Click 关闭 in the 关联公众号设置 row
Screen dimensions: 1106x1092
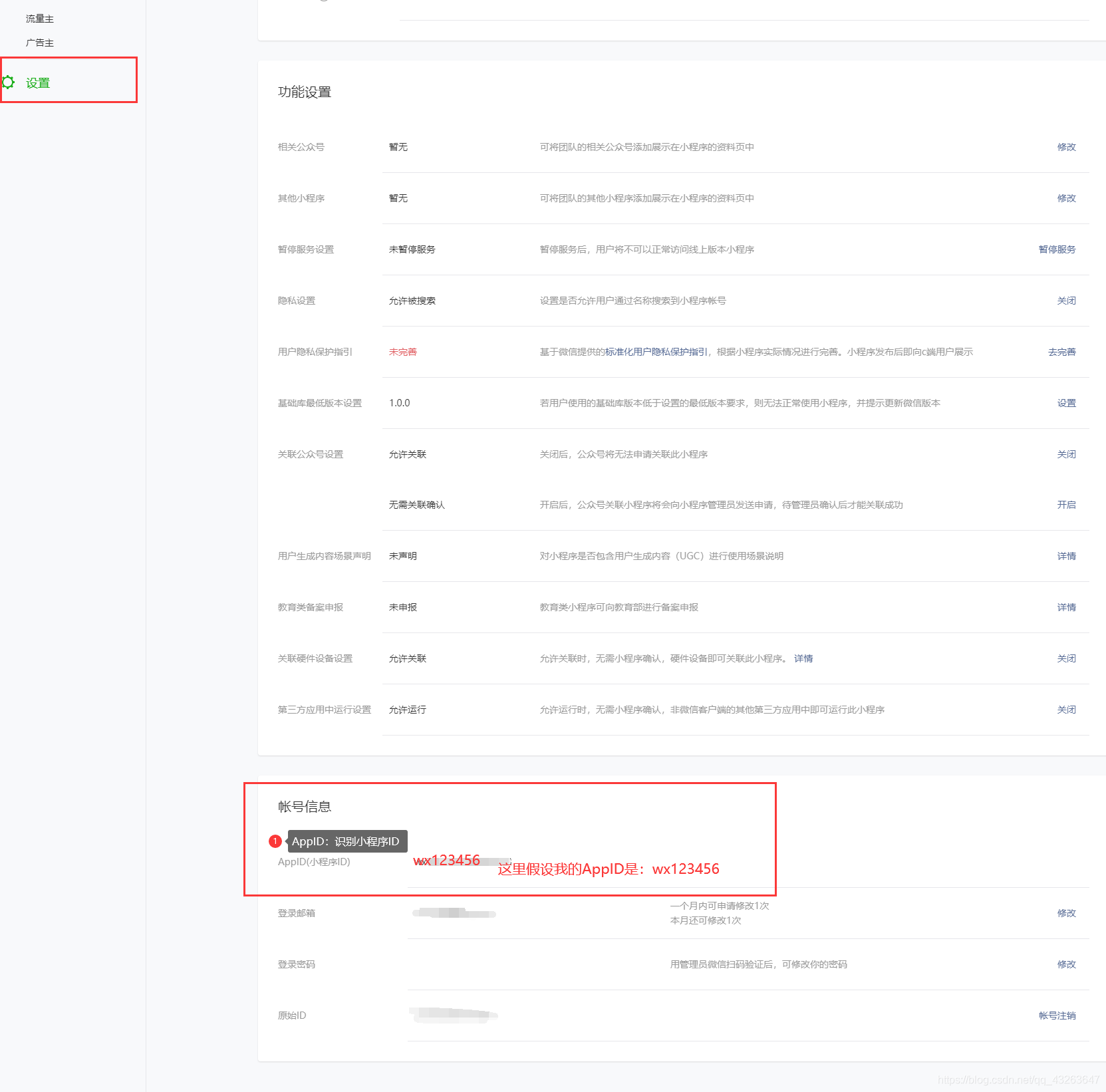pos(1066,454)
